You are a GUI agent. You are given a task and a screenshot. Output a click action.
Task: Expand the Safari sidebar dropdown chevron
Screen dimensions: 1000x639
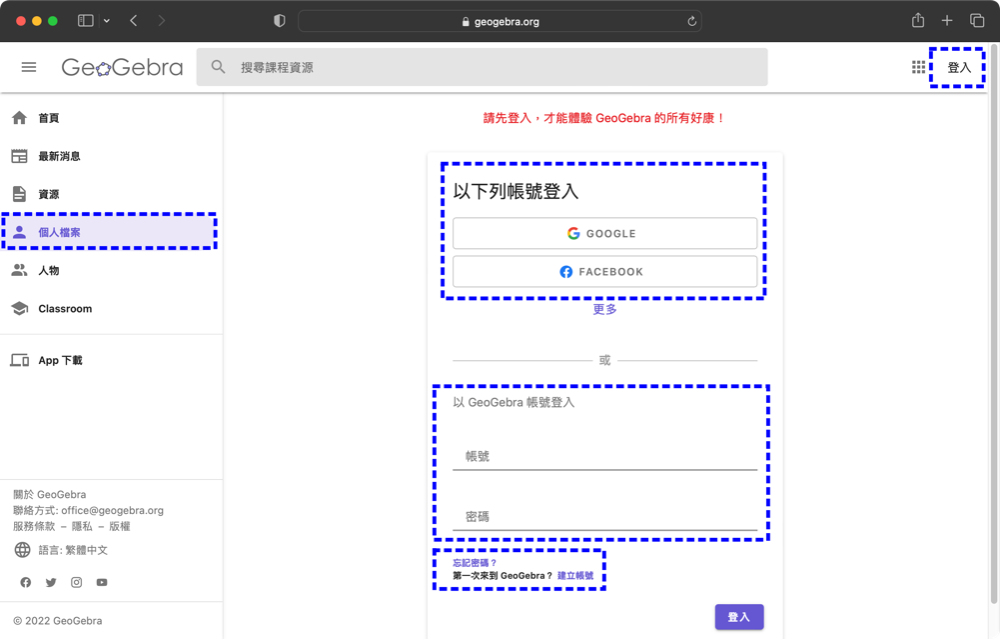coord(107,21)
